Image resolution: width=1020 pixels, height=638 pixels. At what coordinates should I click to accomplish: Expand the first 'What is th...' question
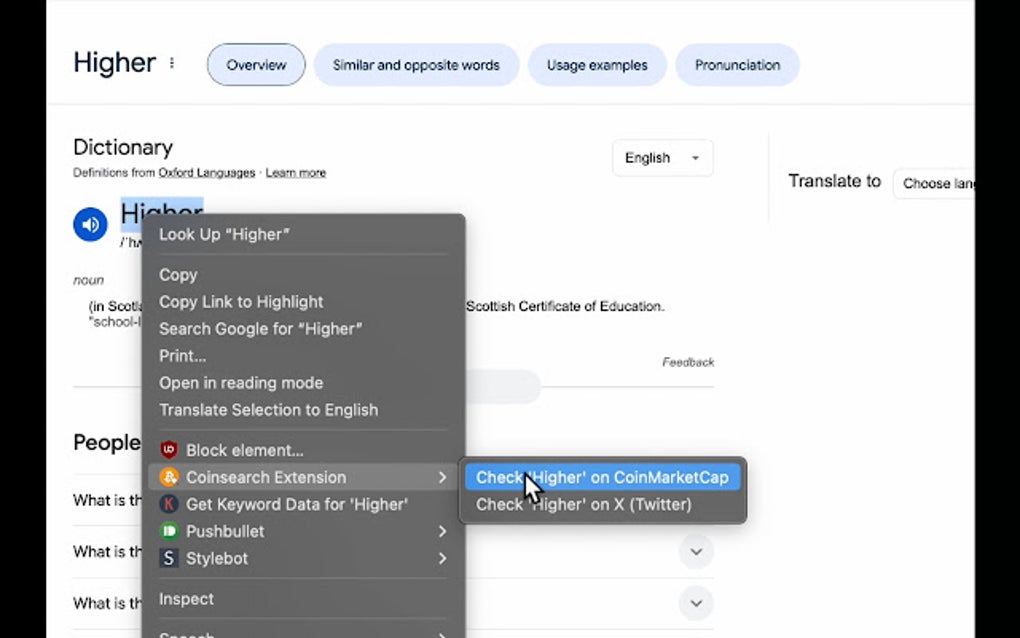pos(696,500)
